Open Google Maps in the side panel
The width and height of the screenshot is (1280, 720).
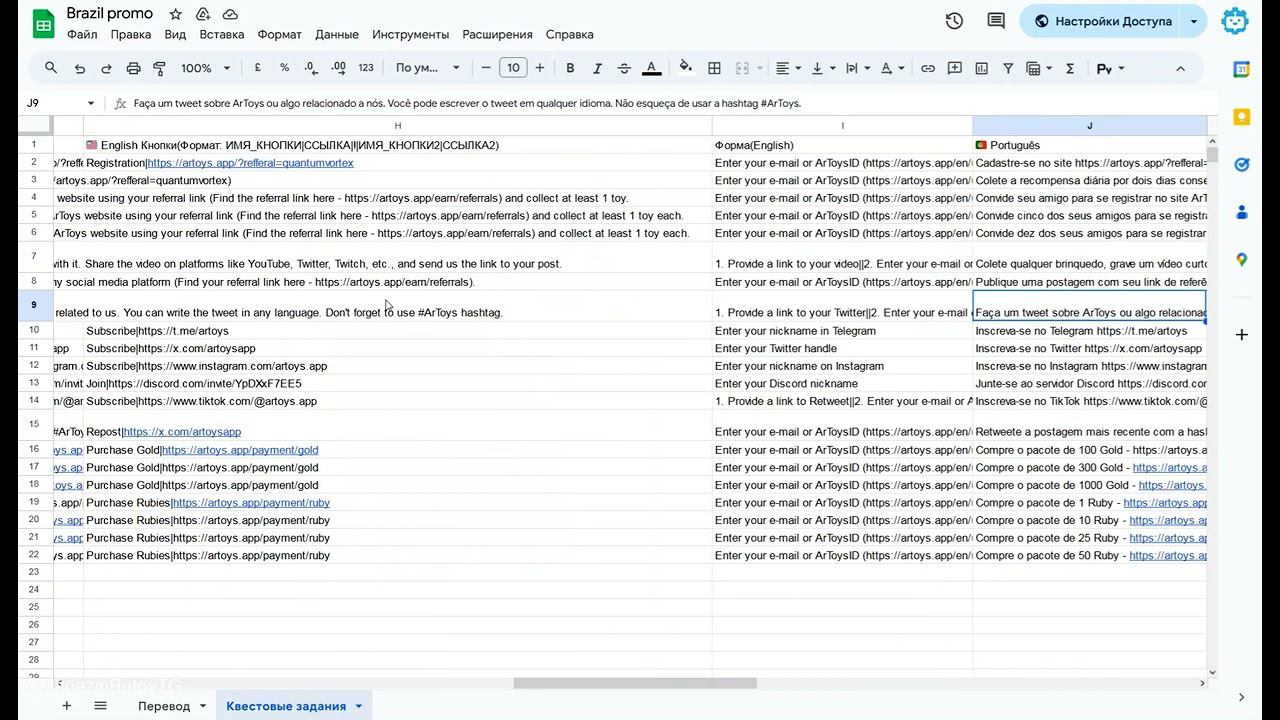tap(1241, 260)
